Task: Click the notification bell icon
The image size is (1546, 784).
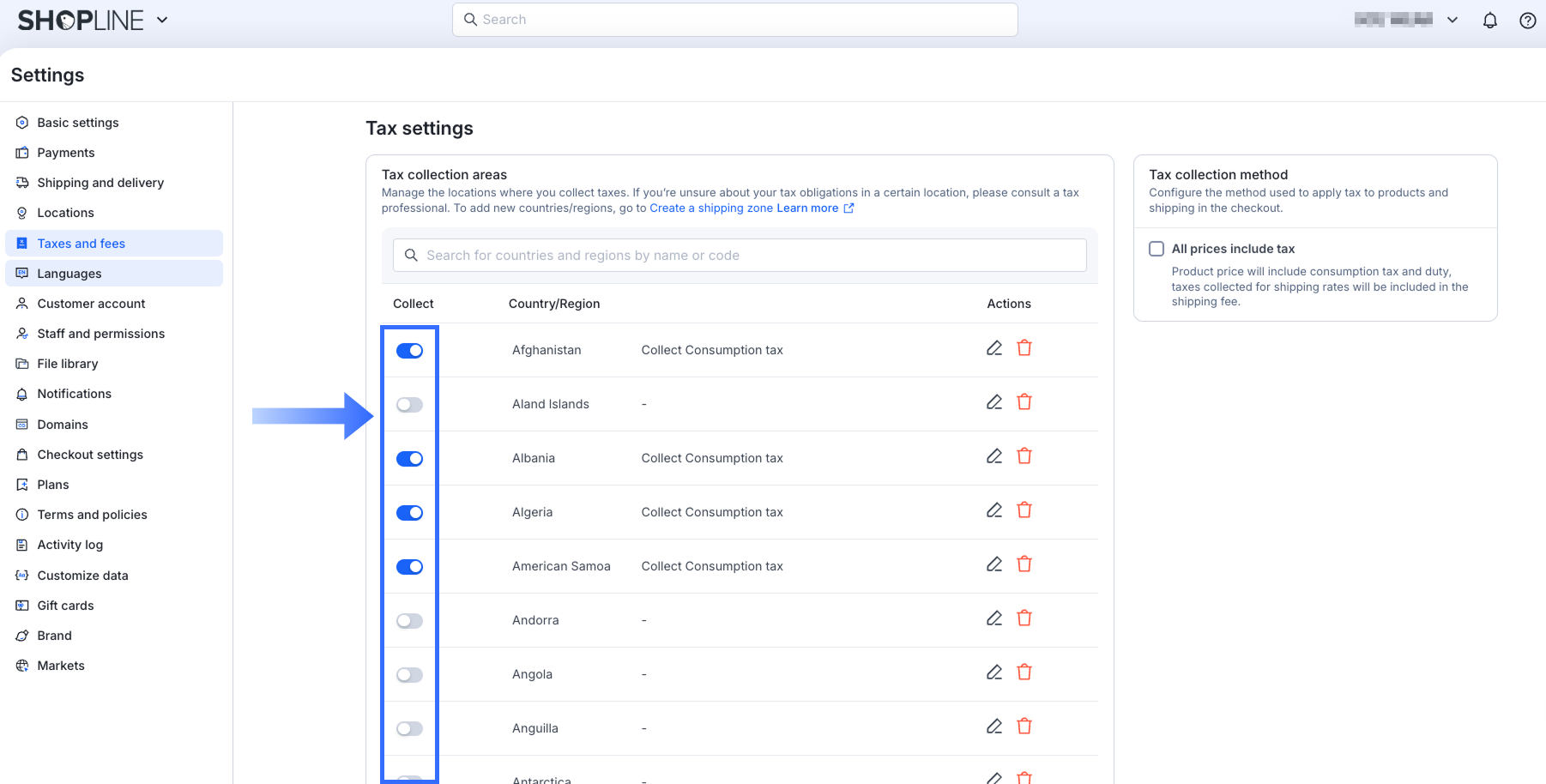Action: point(1489,21)
